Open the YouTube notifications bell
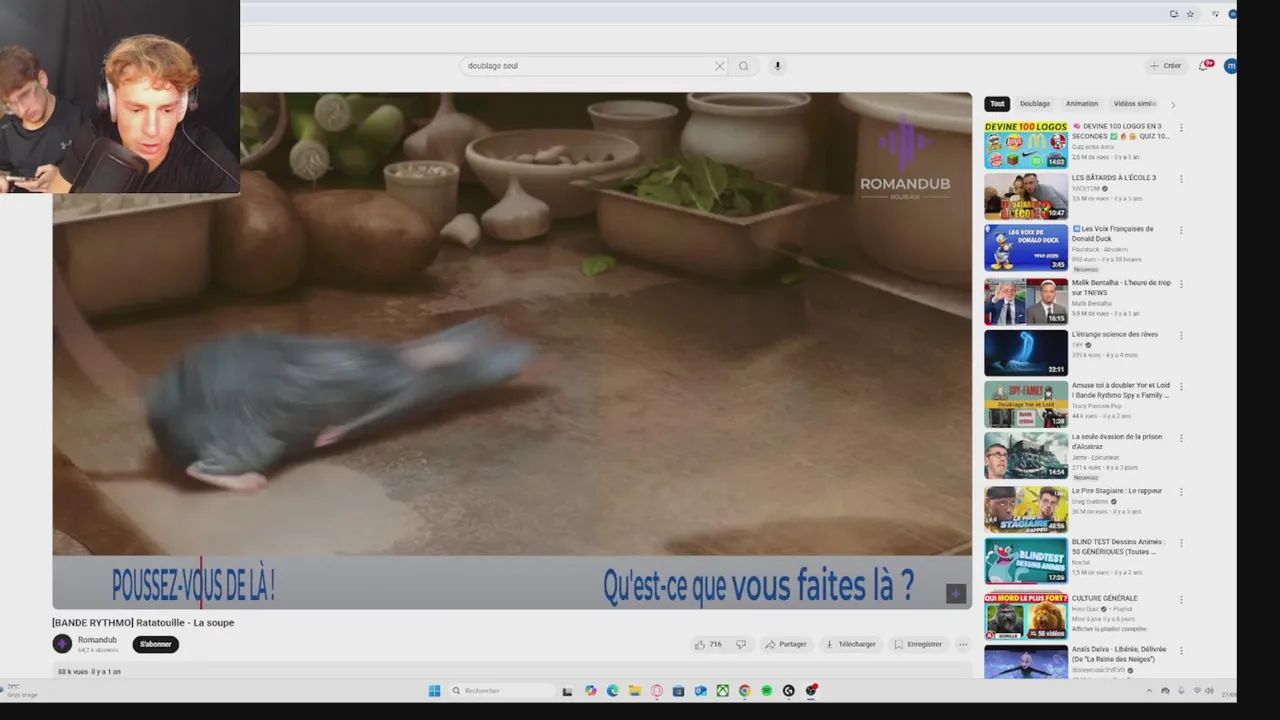Image resolution: width=1280 pixels, height=720 pixels. tap(1205, 66)
